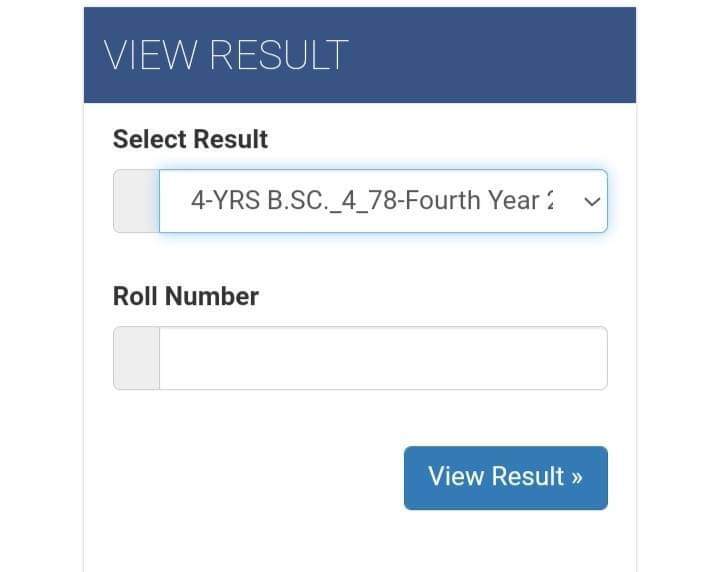Click the blank panel area below View Result
The width and height of the screenshot is (720, 572).
coord(360,540)
